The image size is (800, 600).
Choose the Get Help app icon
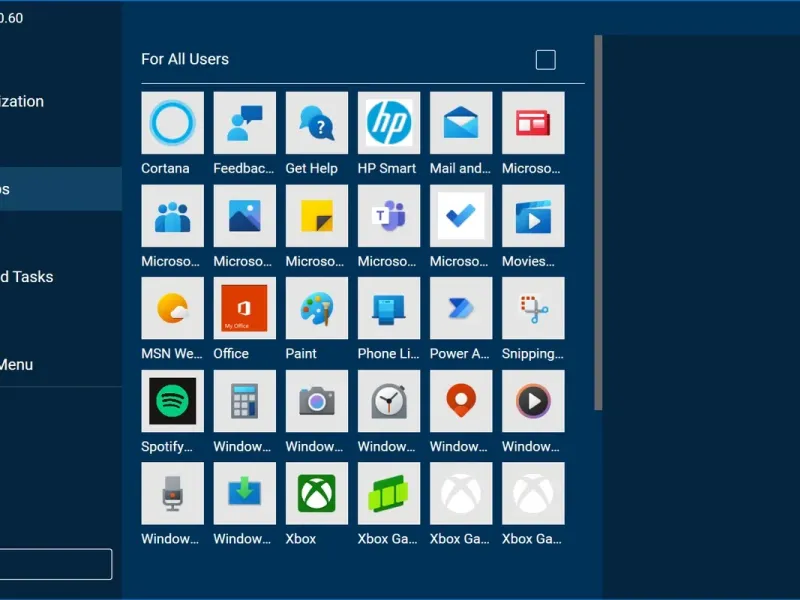(317, 123)
